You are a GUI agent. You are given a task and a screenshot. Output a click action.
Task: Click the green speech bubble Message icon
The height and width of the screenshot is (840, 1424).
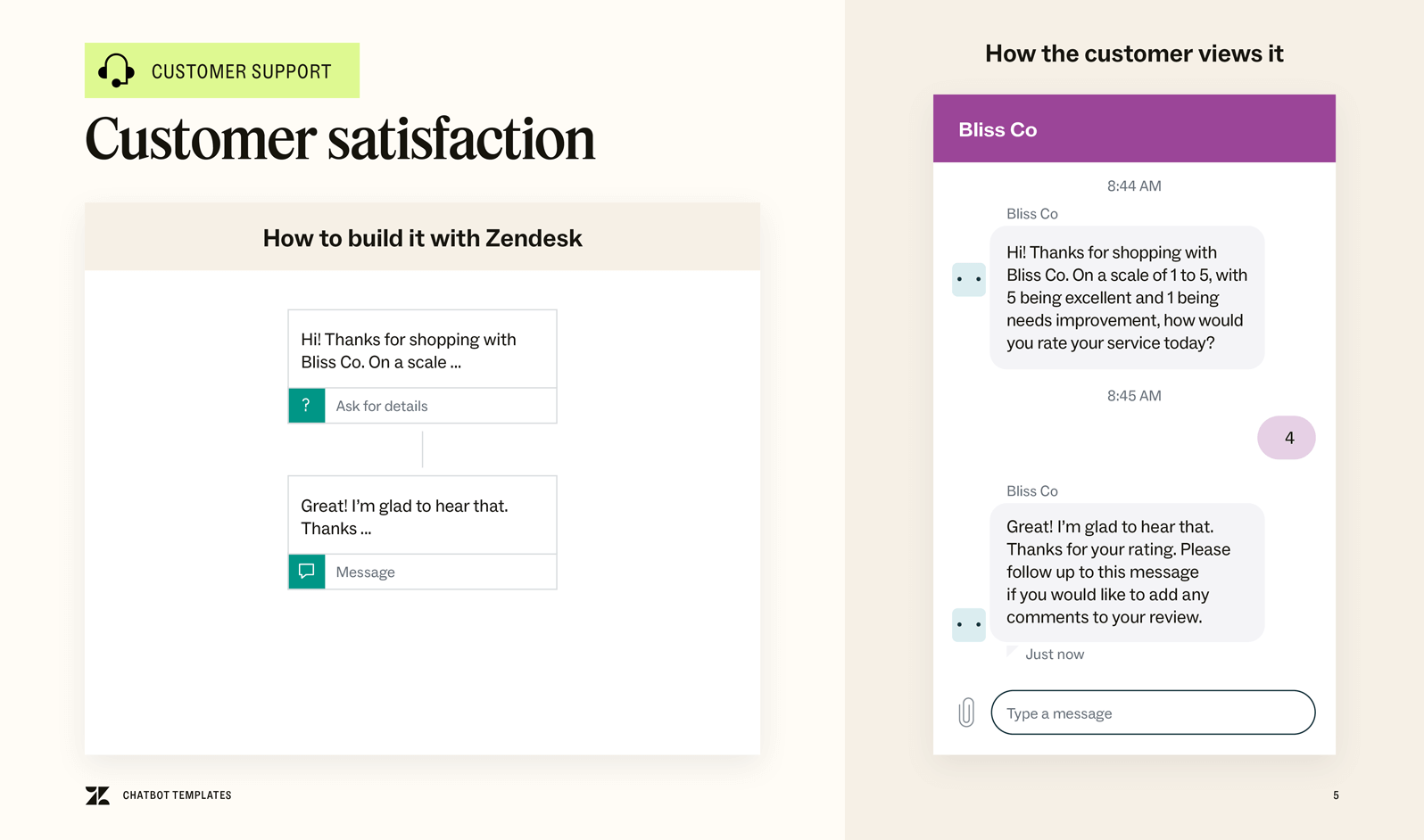coord(306,572)
